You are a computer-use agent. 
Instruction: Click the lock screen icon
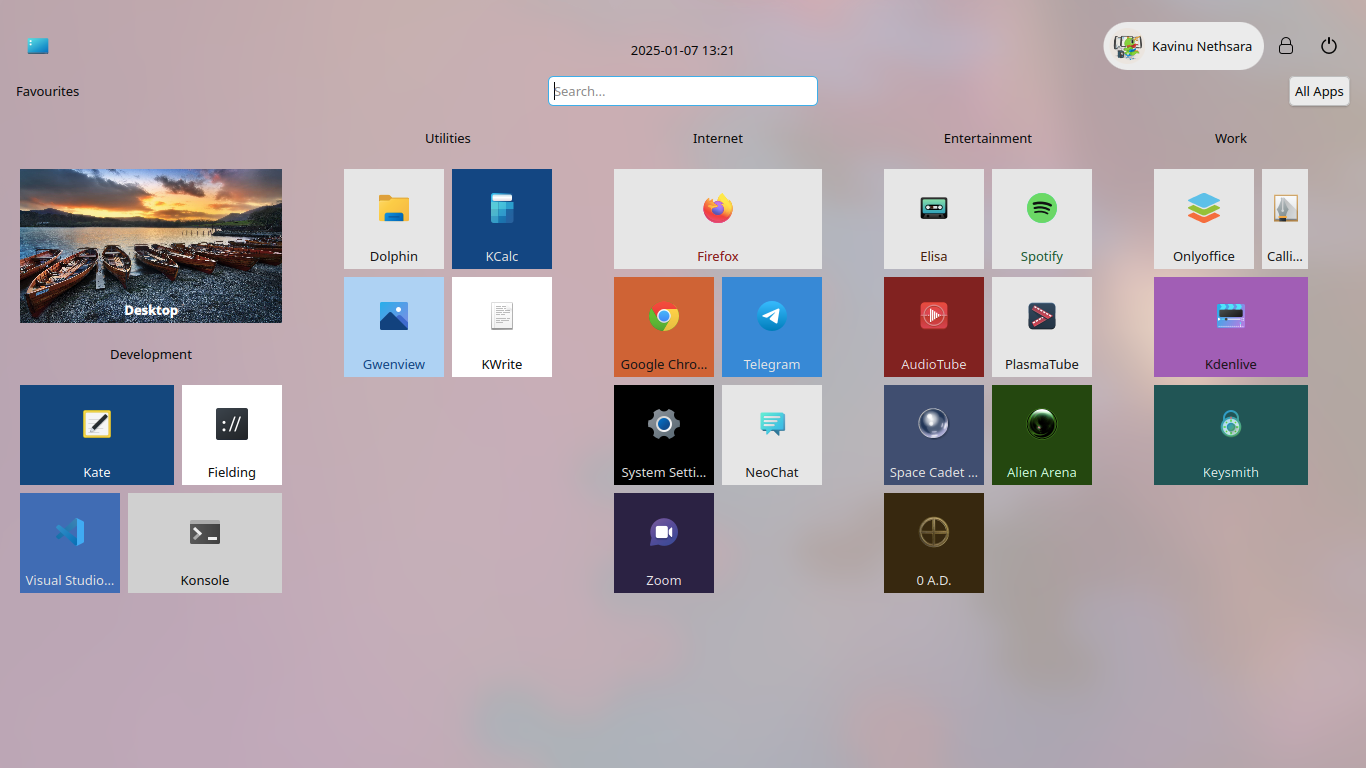pos(1286,46)
